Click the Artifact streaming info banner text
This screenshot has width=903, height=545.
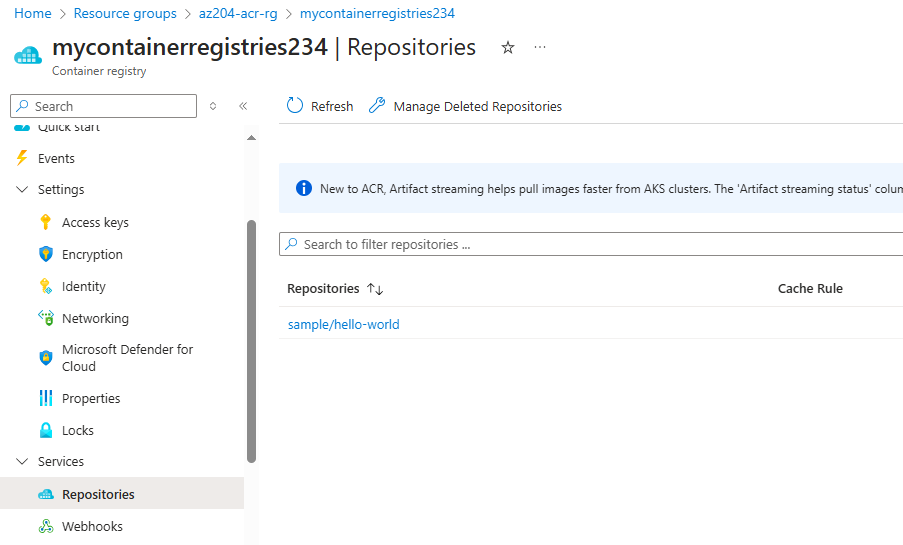point(612,188)
